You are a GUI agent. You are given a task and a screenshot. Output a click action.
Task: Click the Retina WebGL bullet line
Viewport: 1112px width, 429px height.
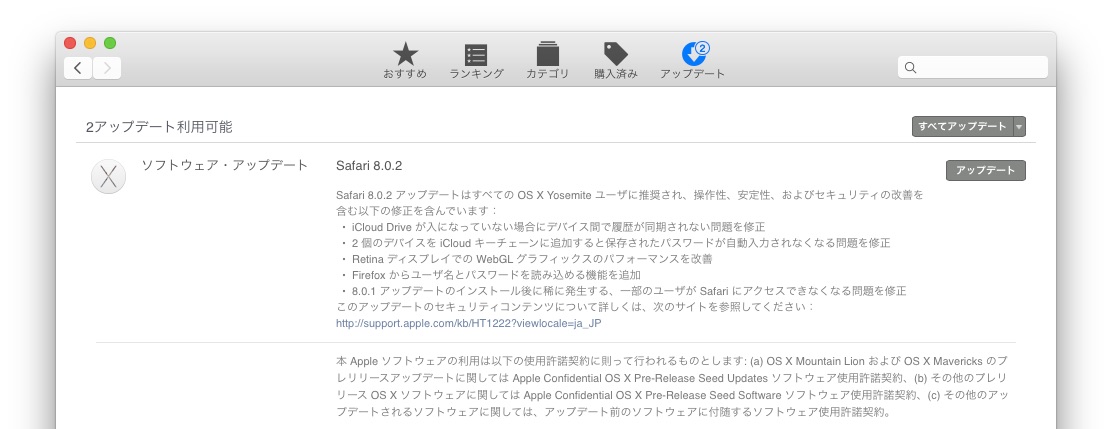(x=526, y=259)
